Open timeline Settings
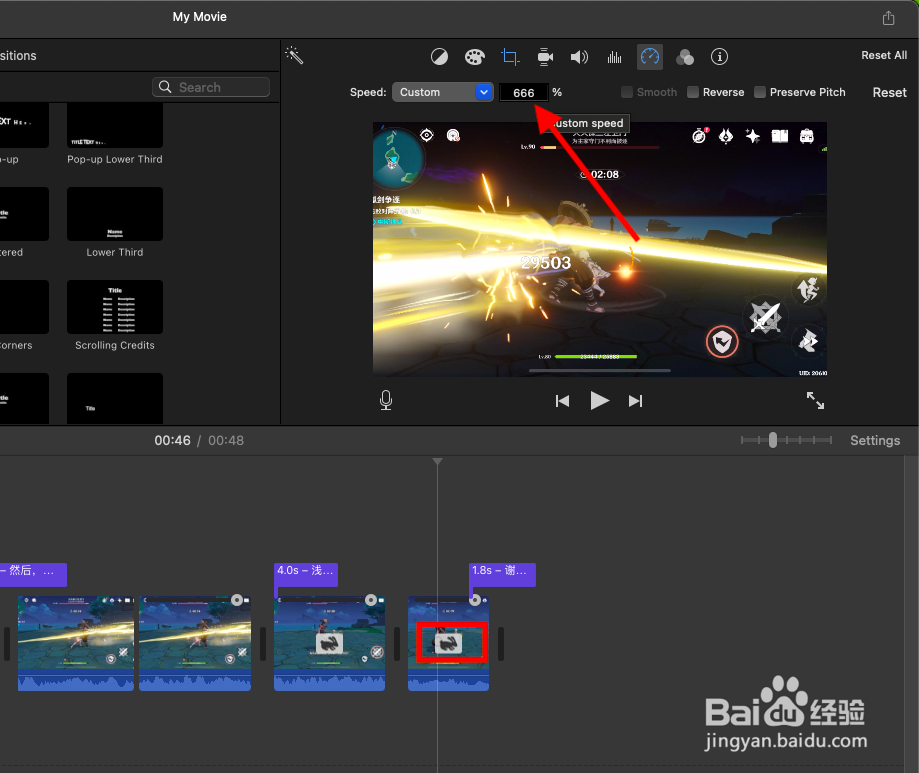The height and width of the screenshot is (773, 919). 874,441
